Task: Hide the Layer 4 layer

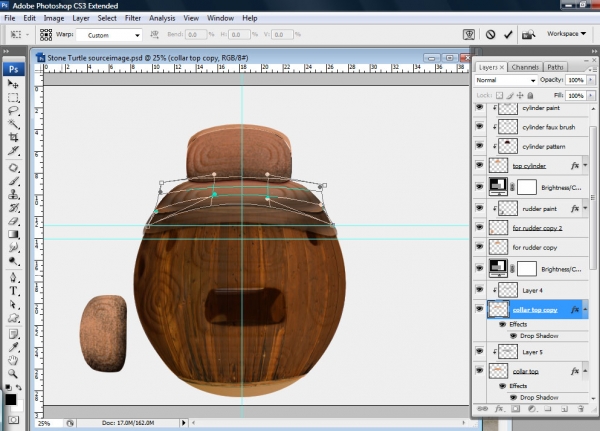Action: [x=479, y=289]
